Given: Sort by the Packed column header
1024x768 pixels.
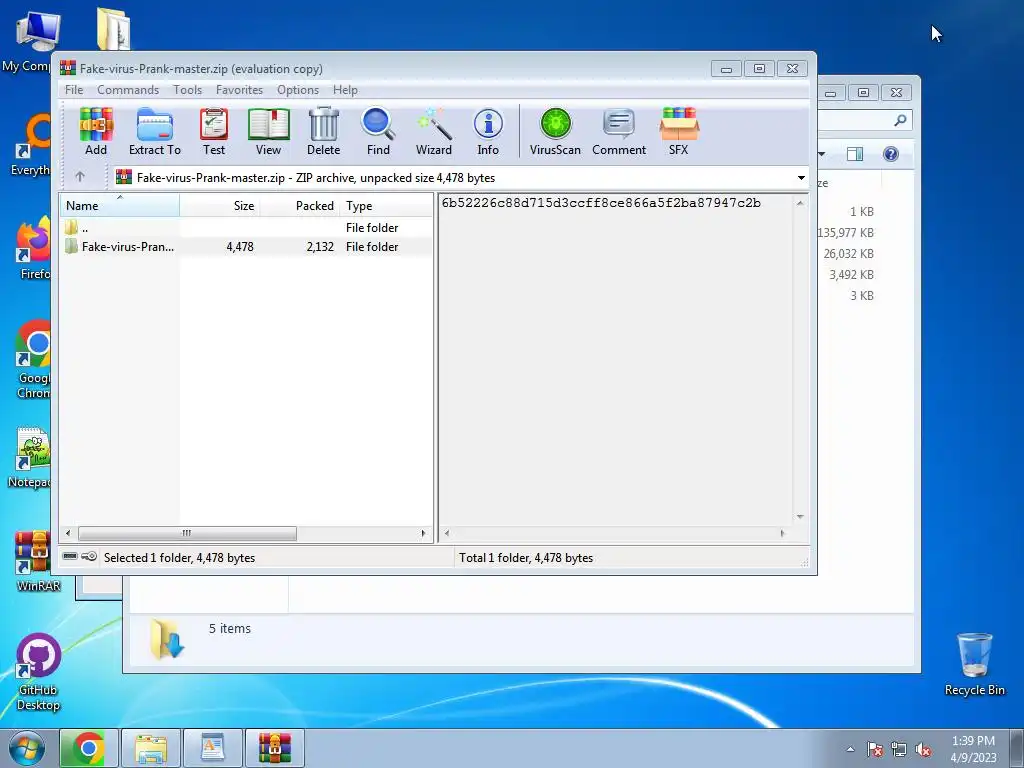Looking at the screenshot, I should [300, 205].
